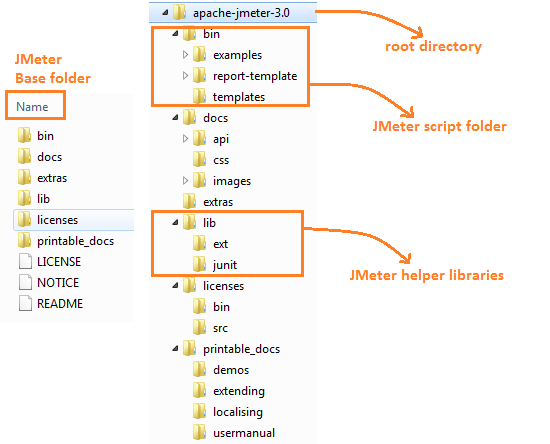Select the 'api' tree item

(221, 139)
